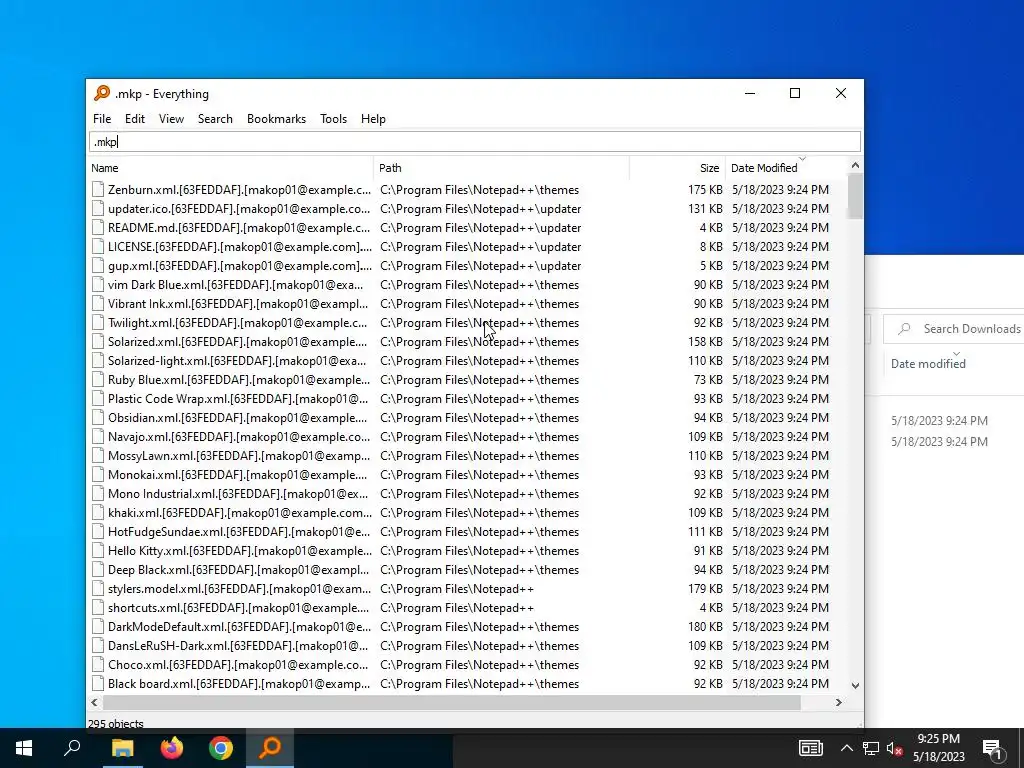Sort results by the Size column
1024x768 pixels.
coord(677,168)
